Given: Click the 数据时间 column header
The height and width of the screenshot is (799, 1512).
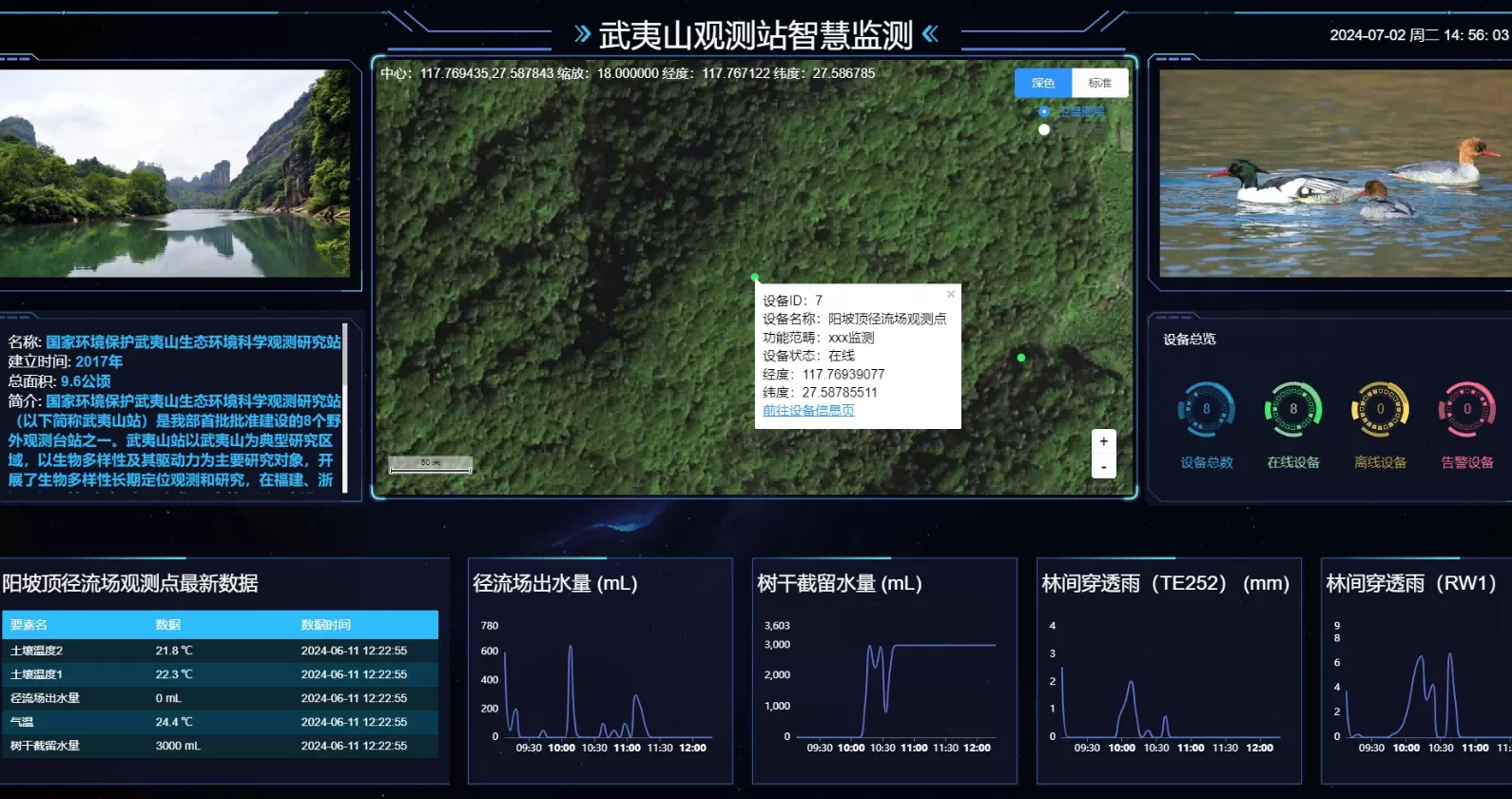Looking at the screenshot, I should click(326, 625).
